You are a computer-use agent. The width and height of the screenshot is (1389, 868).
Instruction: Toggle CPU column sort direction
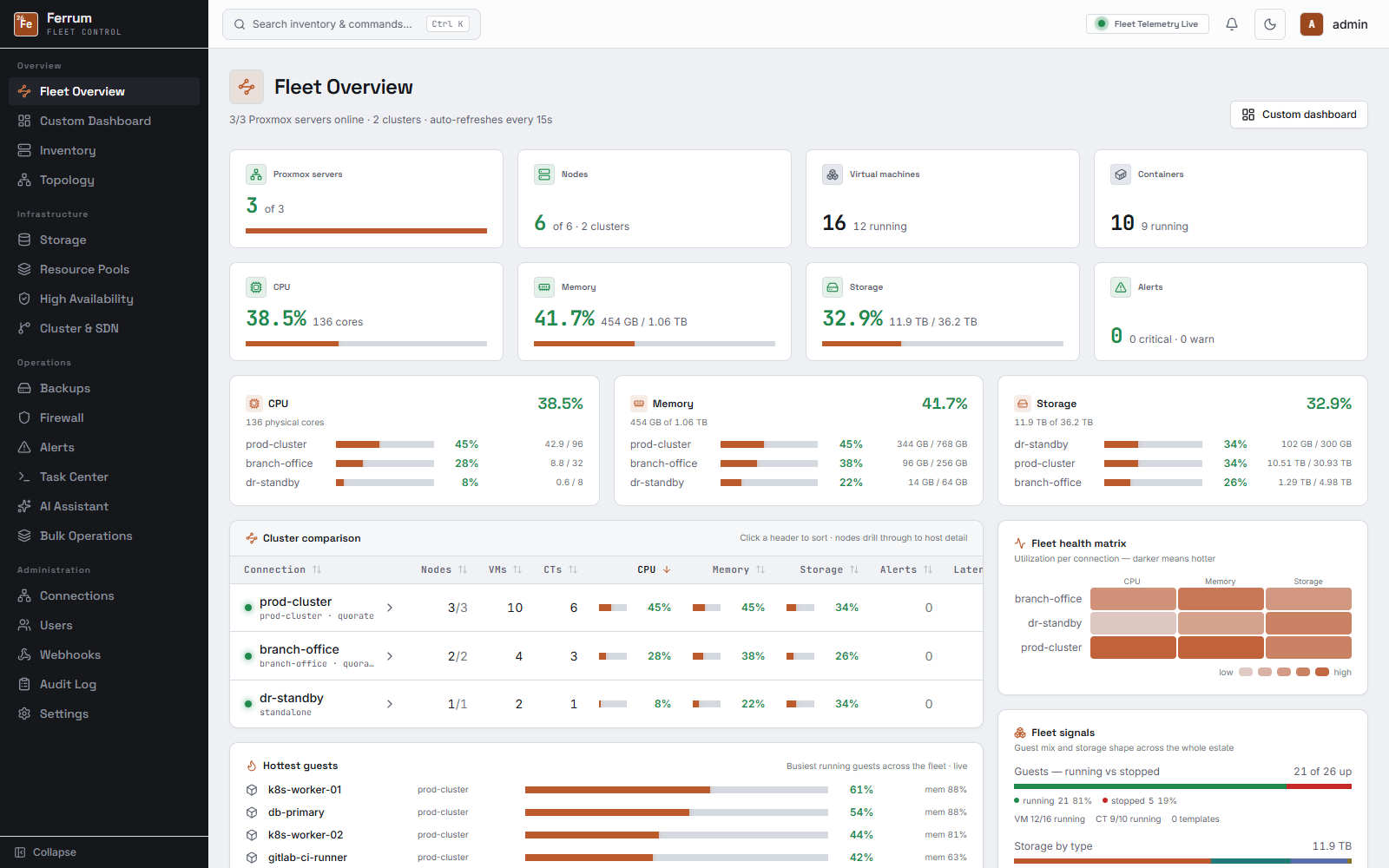click(x=654, y=569)
